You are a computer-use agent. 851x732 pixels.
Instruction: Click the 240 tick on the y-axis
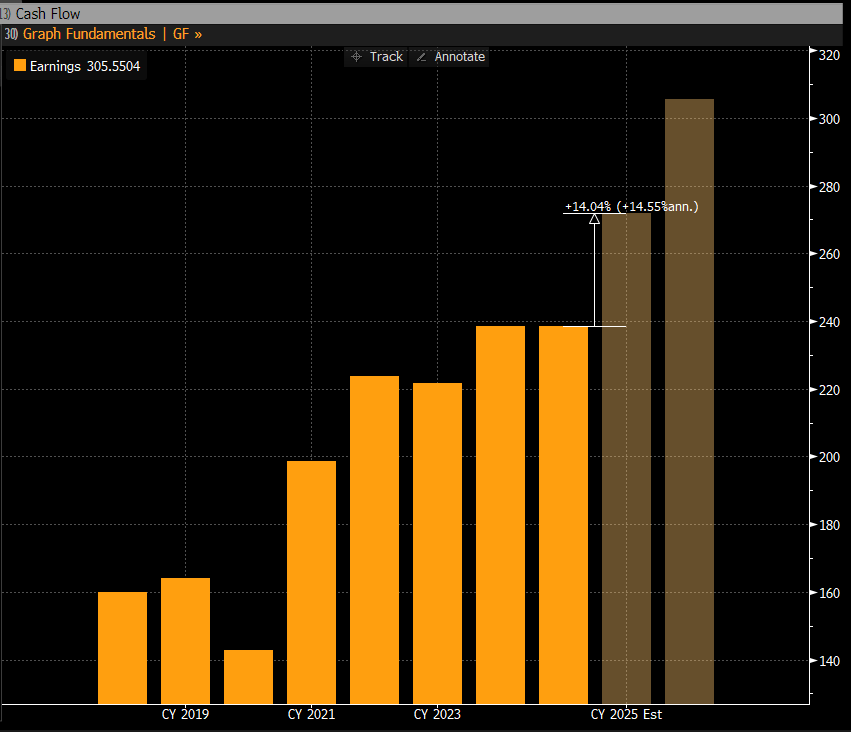click(829, 322)
